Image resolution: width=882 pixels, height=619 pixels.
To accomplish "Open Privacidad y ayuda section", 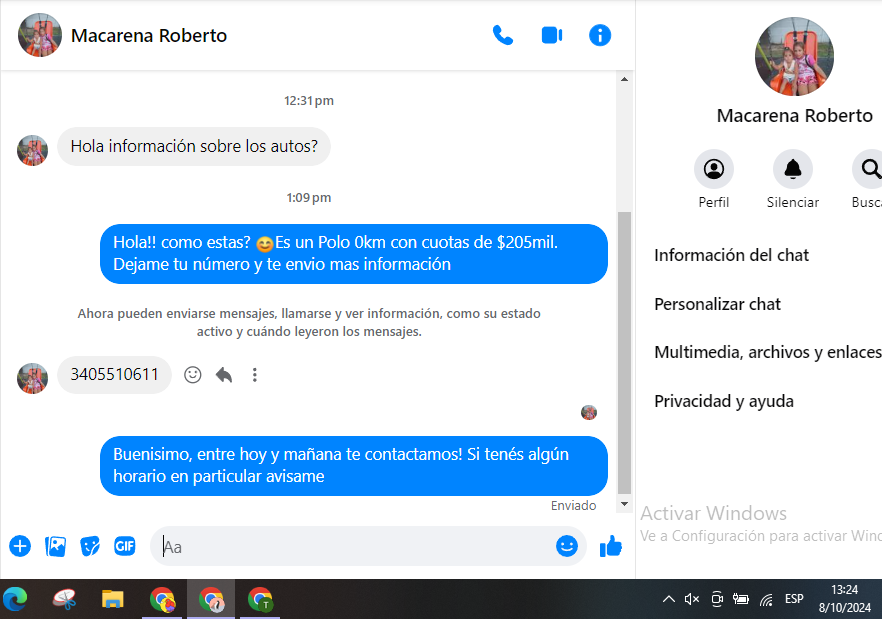I will (x=724, y=401).
